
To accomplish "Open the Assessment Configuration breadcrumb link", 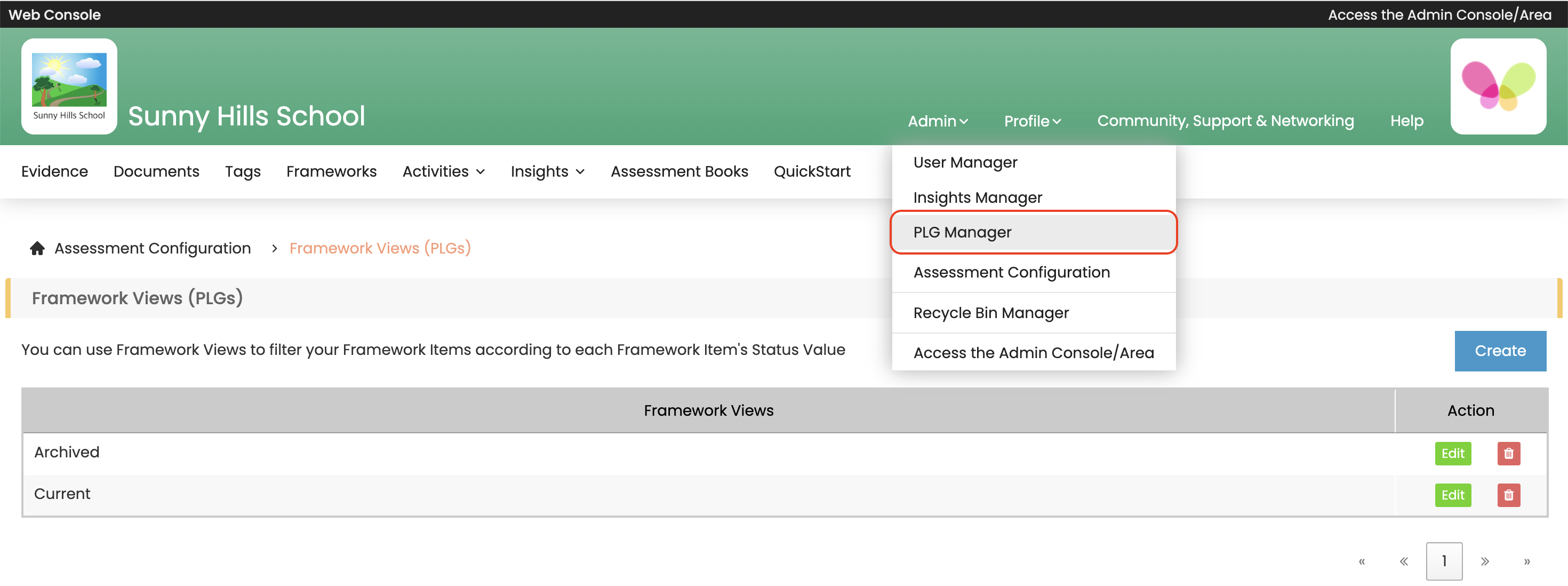I will click(152, 248).
